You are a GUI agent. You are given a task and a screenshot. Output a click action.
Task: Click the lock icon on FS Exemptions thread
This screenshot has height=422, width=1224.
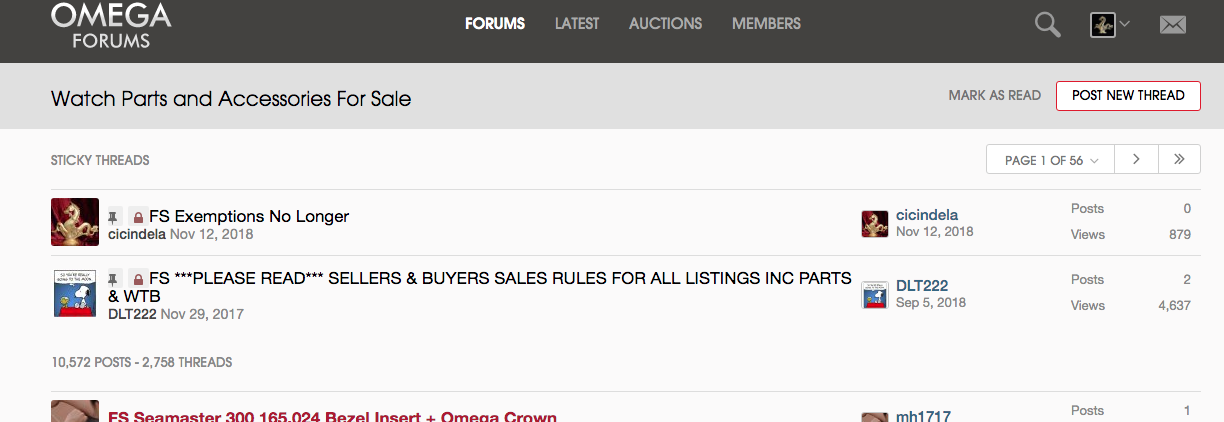click(x=138, y=217)
